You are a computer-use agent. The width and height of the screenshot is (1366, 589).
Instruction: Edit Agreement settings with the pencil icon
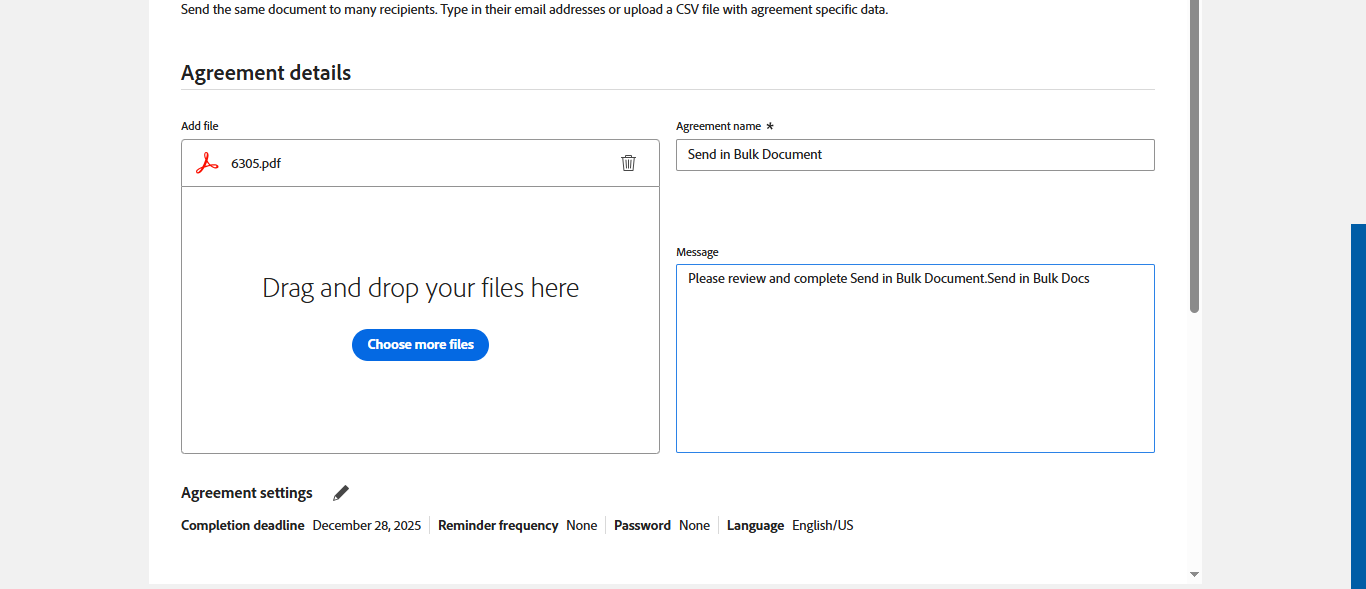point(341,493)
